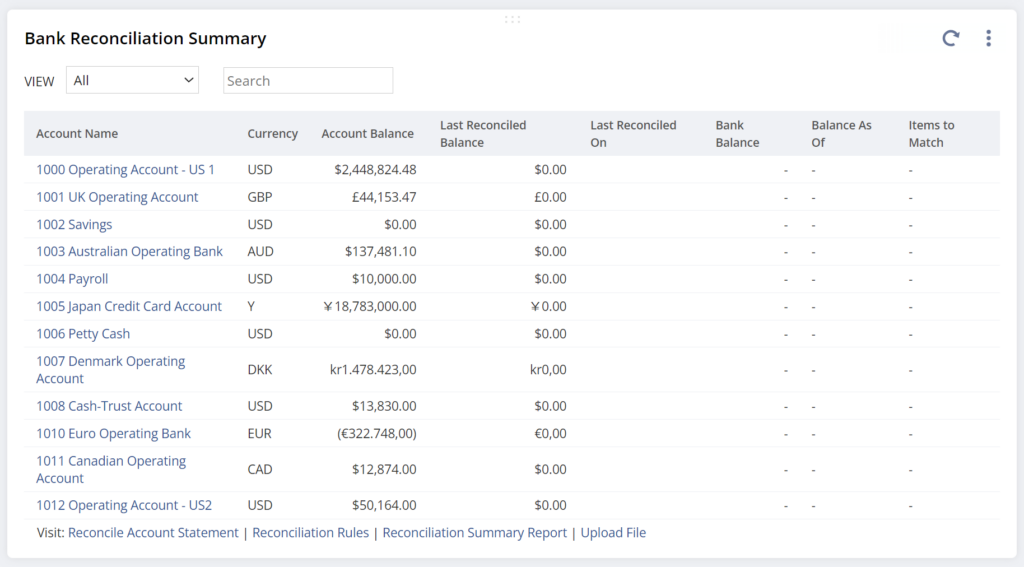Click the Upload File link
The width and height of the screenshot is (1024, 567).
click(613, 533)
